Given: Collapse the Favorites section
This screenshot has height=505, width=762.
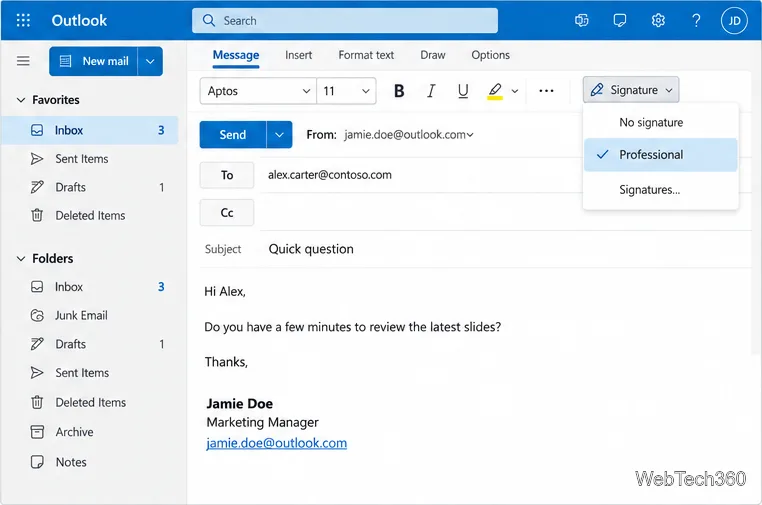Looking at the screenshot, I should [x=21, y=100].
